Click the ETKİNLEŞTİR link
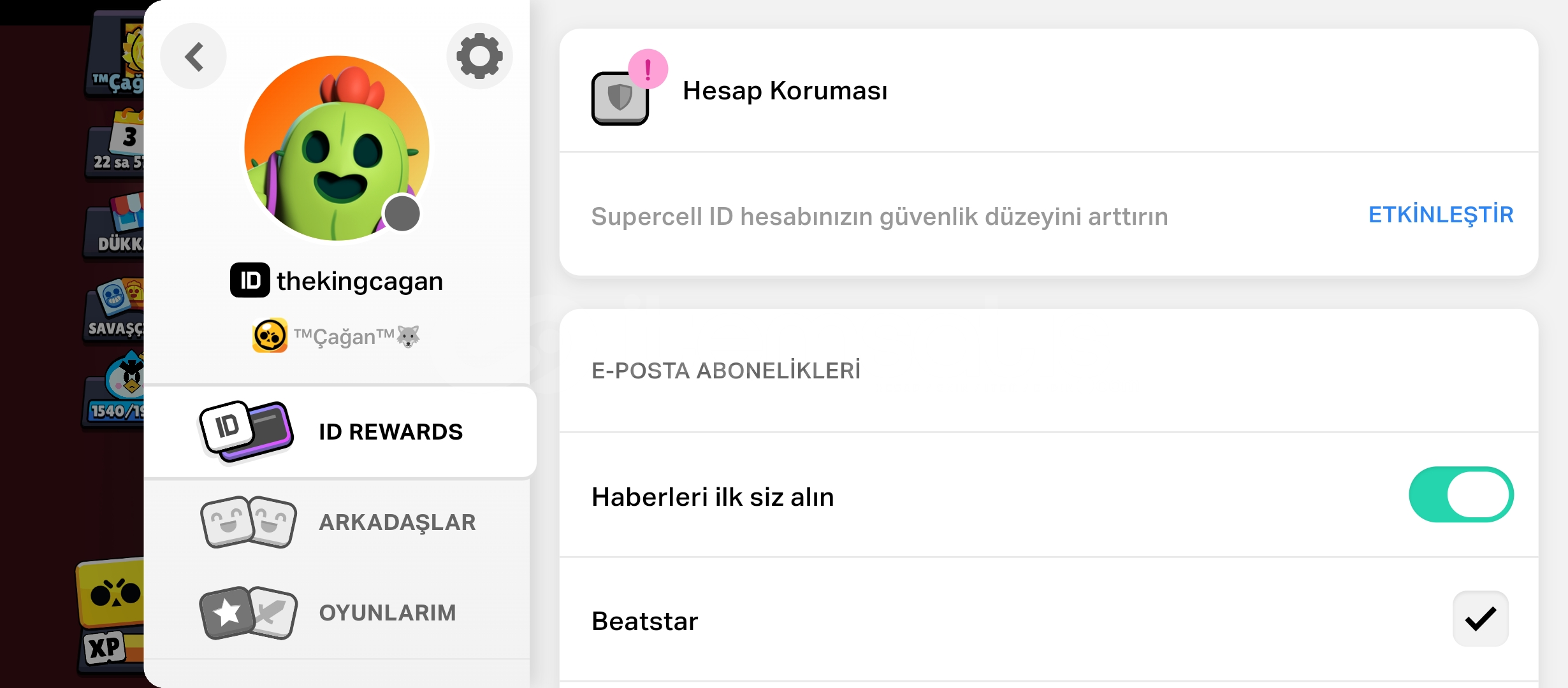 click(x=1441, y=215)
